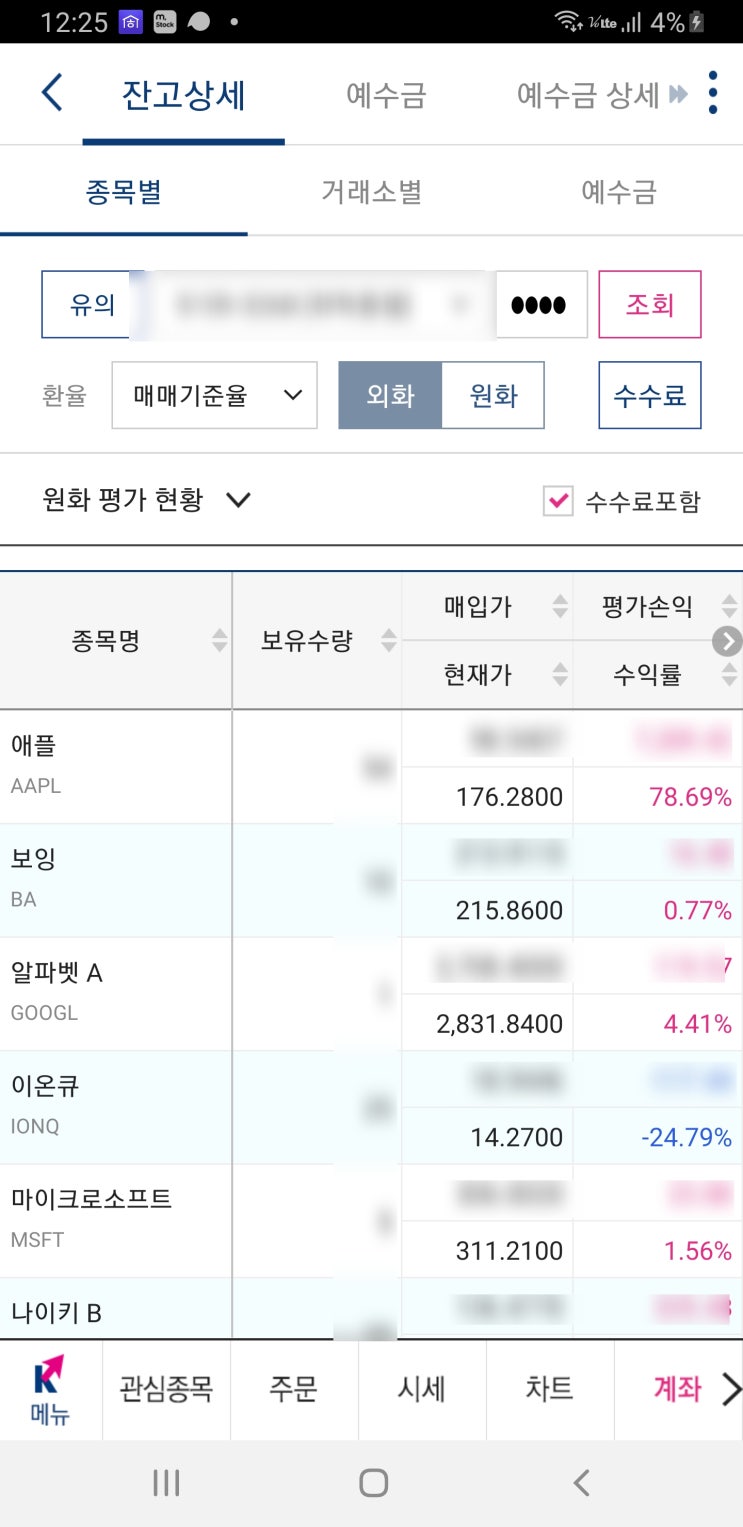Switch to 원화 currency toggle
The image size is (743, 1527).
pyautogui.click(x=493, y=395)
